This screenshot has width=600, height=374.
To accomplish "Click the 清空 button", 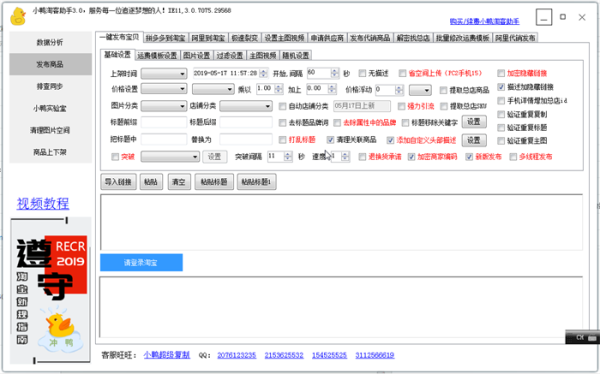I will 179,182.
